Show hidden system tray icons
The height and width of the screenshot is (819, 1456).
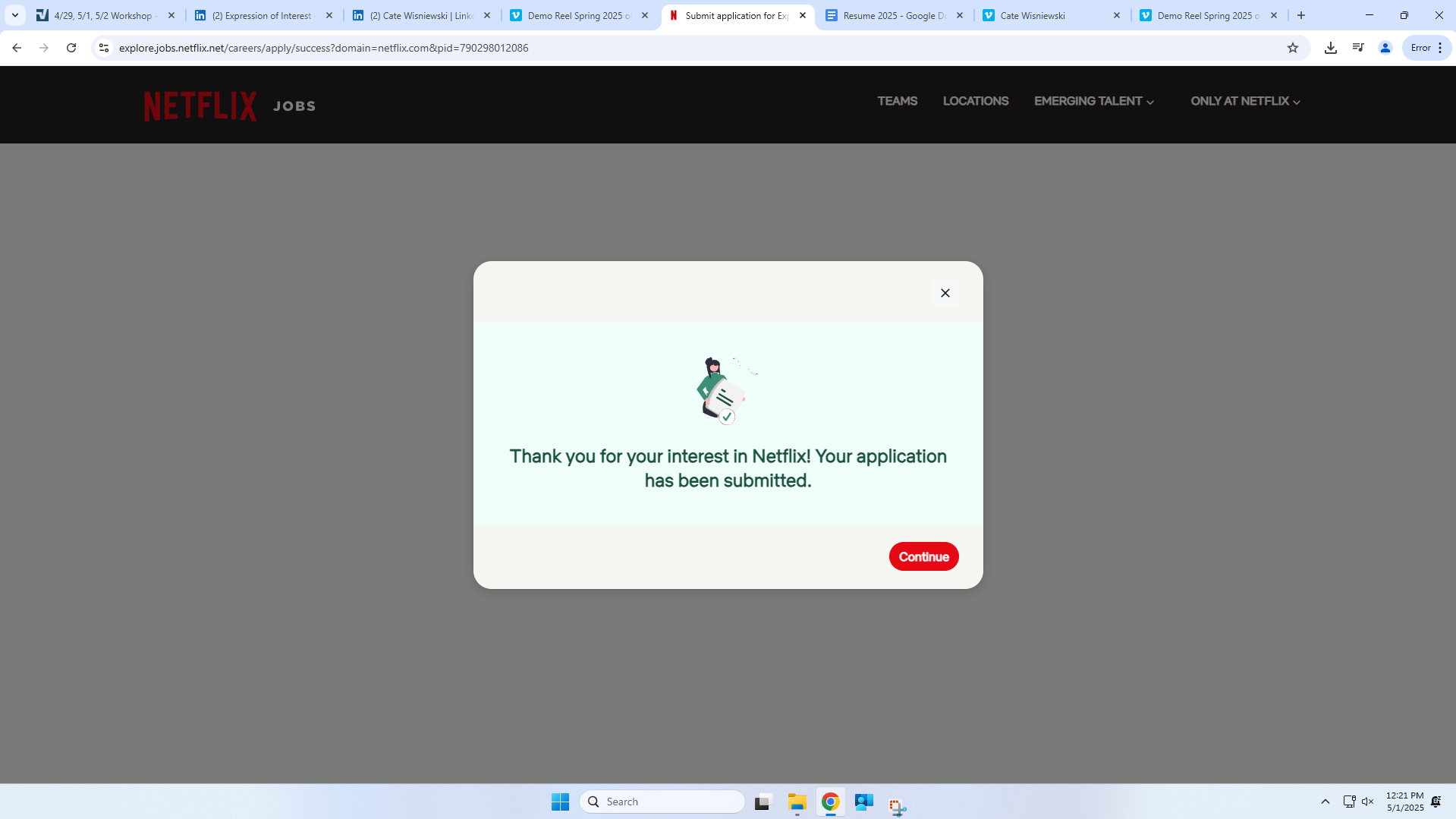(1325, 802)
